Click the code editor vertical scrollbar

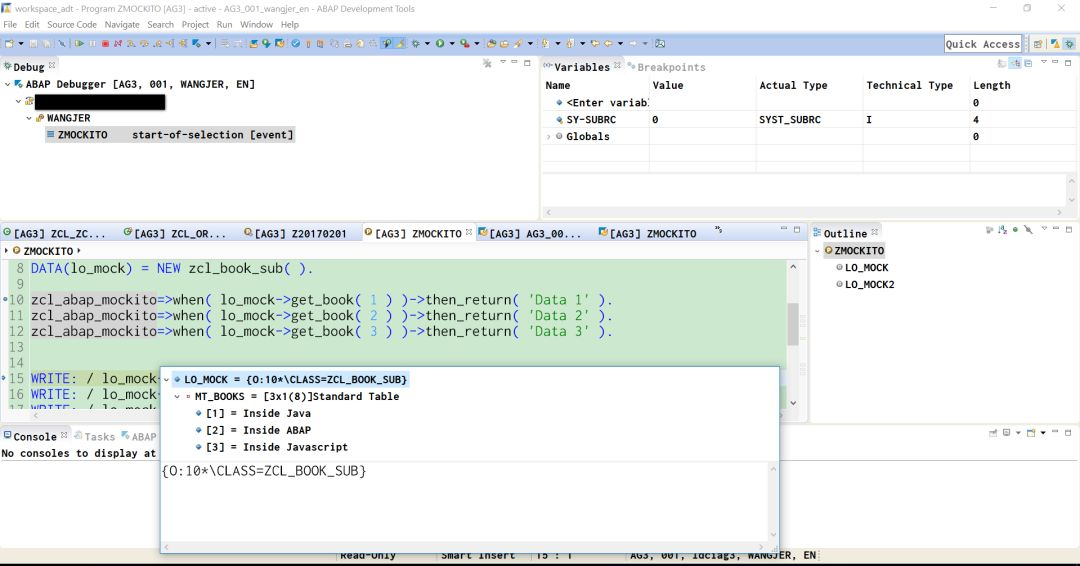(x=794, y=323)
